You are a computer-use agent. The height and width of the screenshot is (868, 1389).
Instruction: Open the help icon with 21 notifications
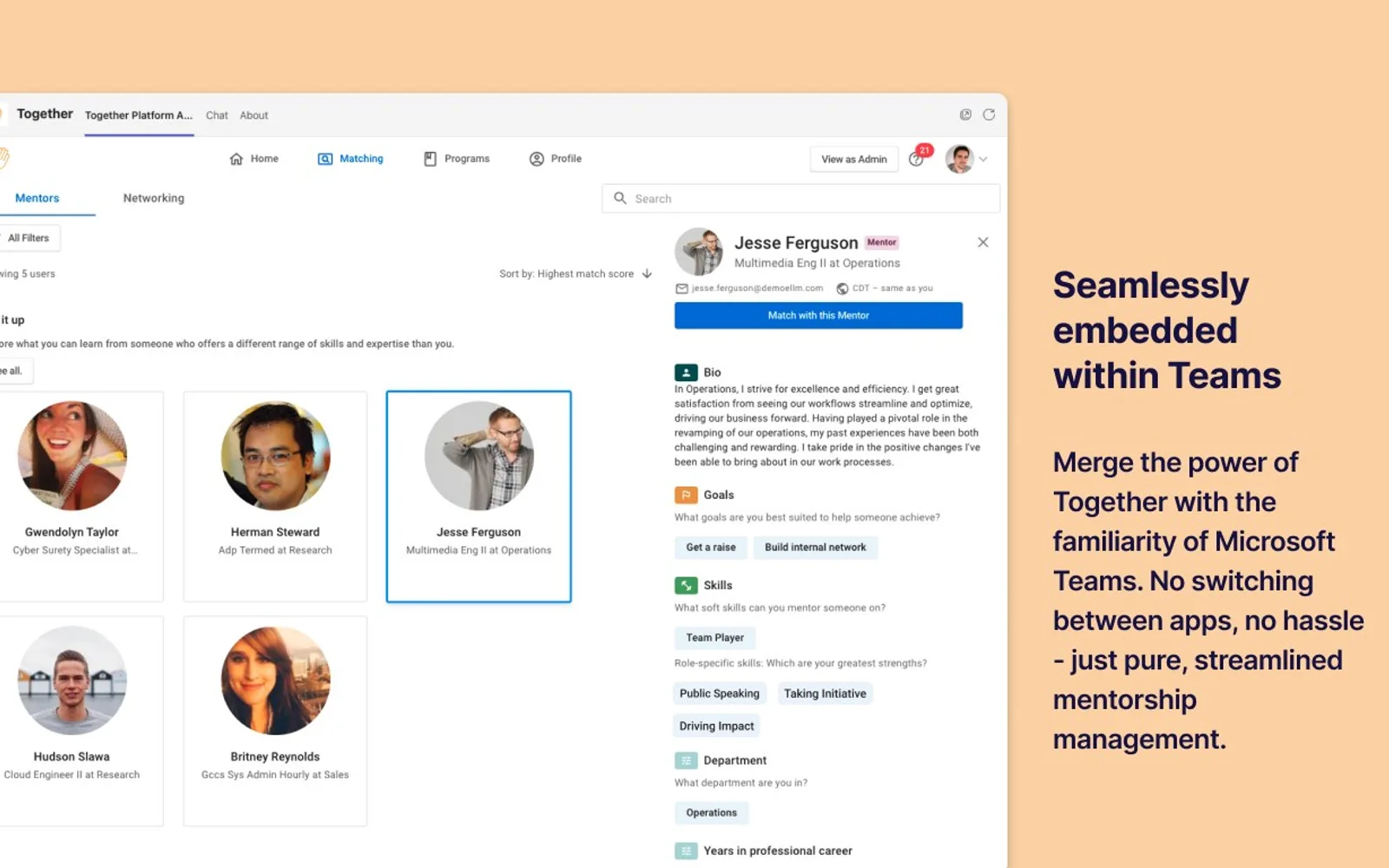click(x=917, y=158)
